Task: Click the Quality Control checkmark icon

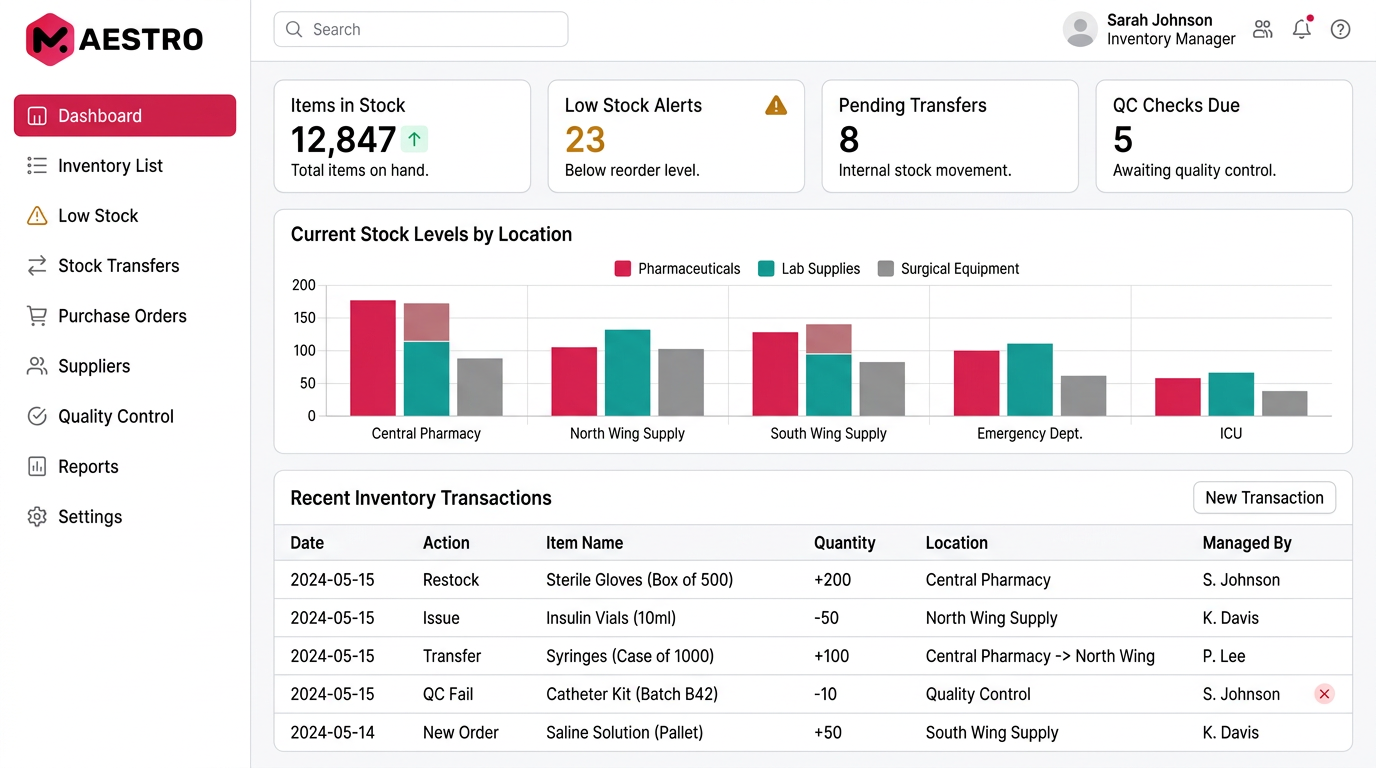Action: point(37,416)
